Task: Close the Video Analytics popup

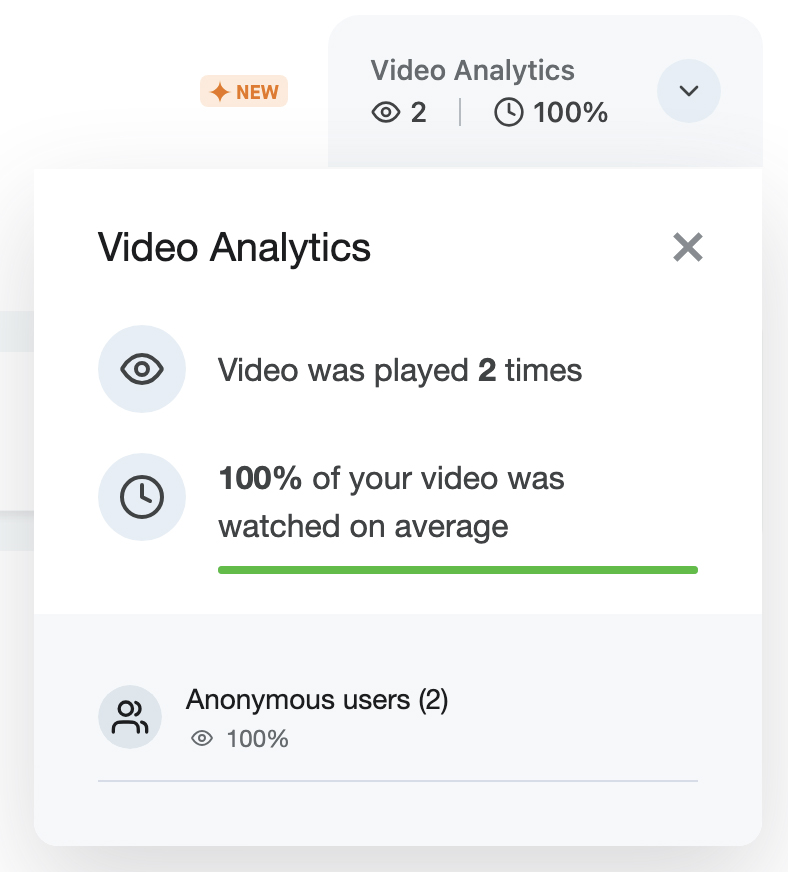Action: 688,247
